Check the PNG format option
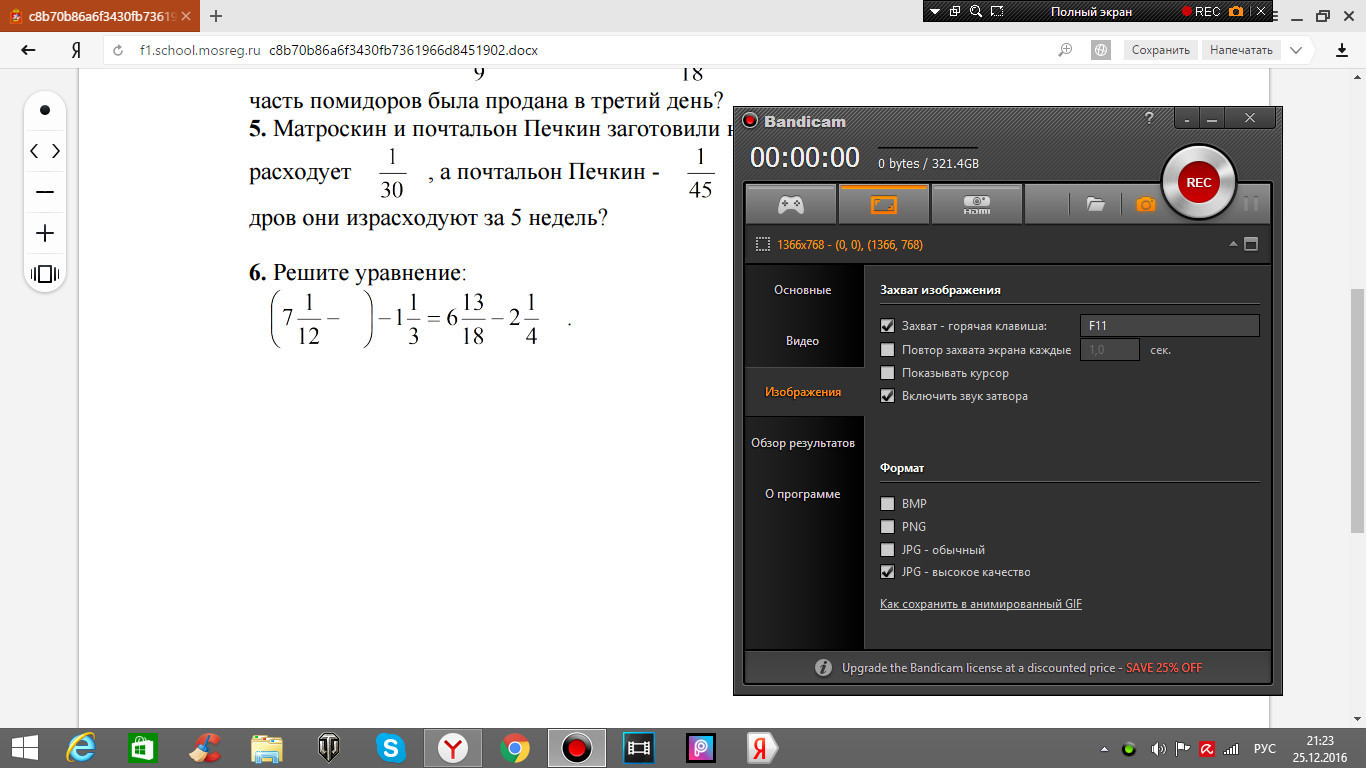 point(887,527)
